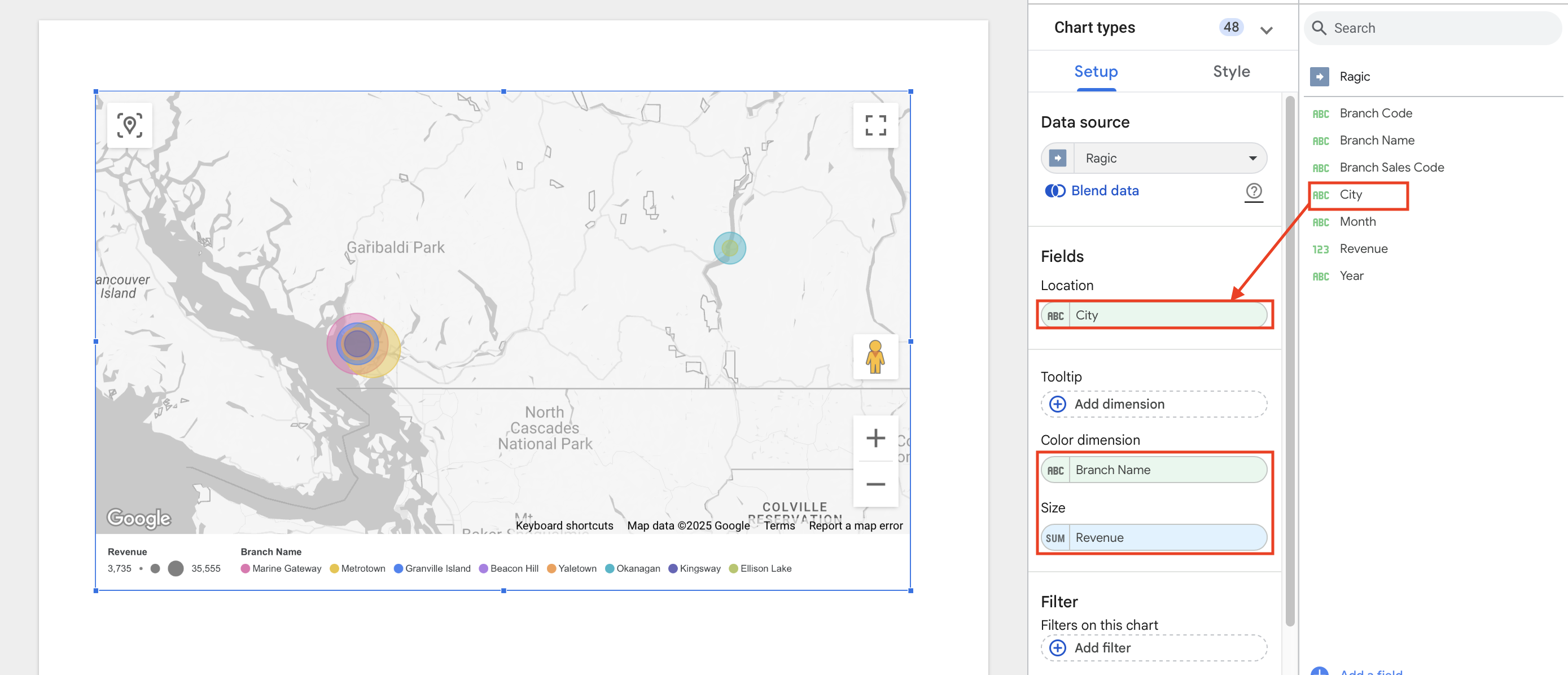The image size is (1568, 675).
Task: Click the Kingsway legend swatch
Action: 673,569
